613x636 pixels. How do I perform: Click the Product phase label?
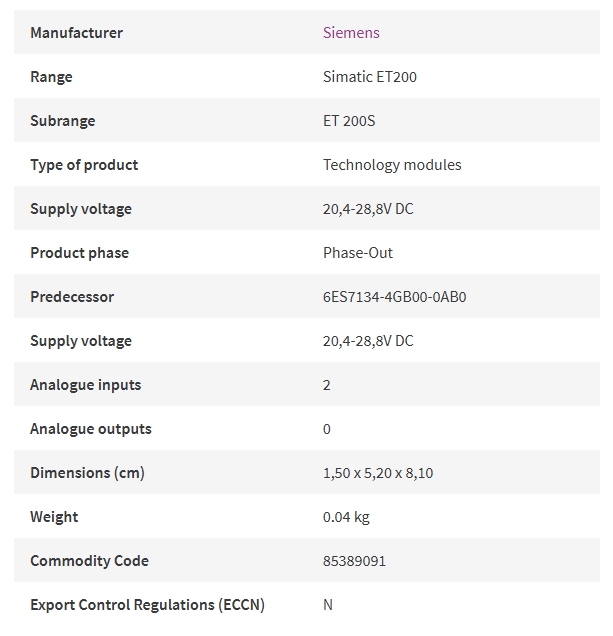[80, 253]
